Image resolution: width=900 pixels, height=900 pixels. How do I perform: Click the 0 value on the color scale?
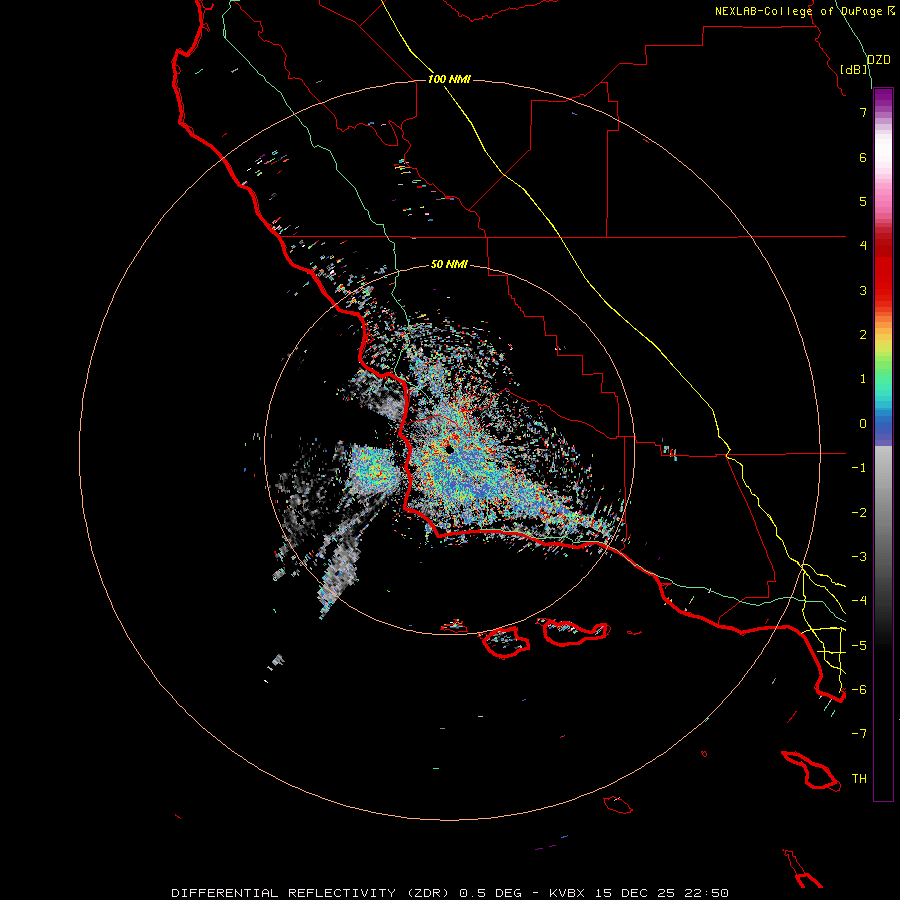pyautogui.click(x=863, y=424)
